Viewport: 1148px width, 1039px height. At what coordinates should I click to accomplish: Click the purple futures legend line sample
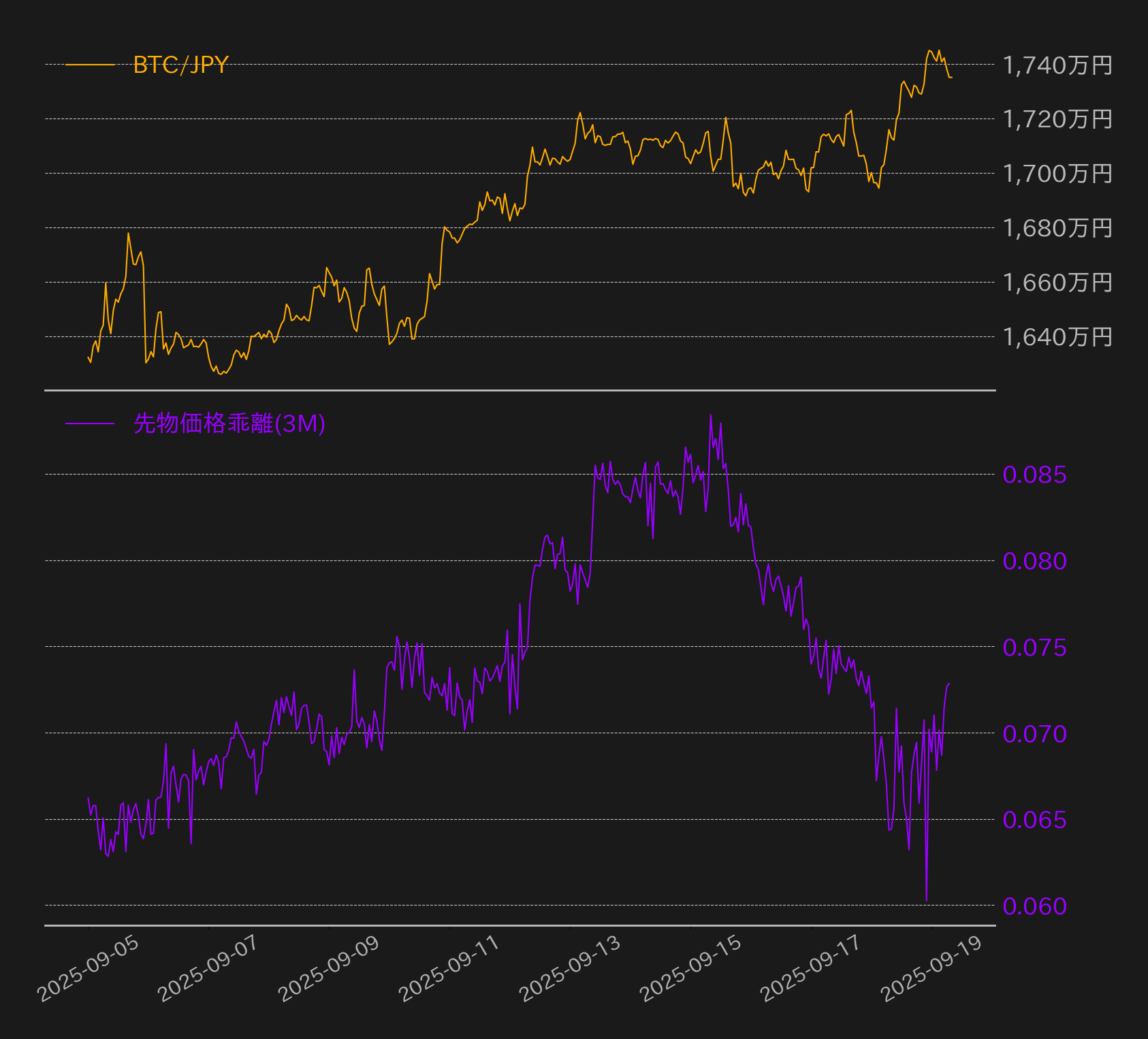click(x=90, y=423)
